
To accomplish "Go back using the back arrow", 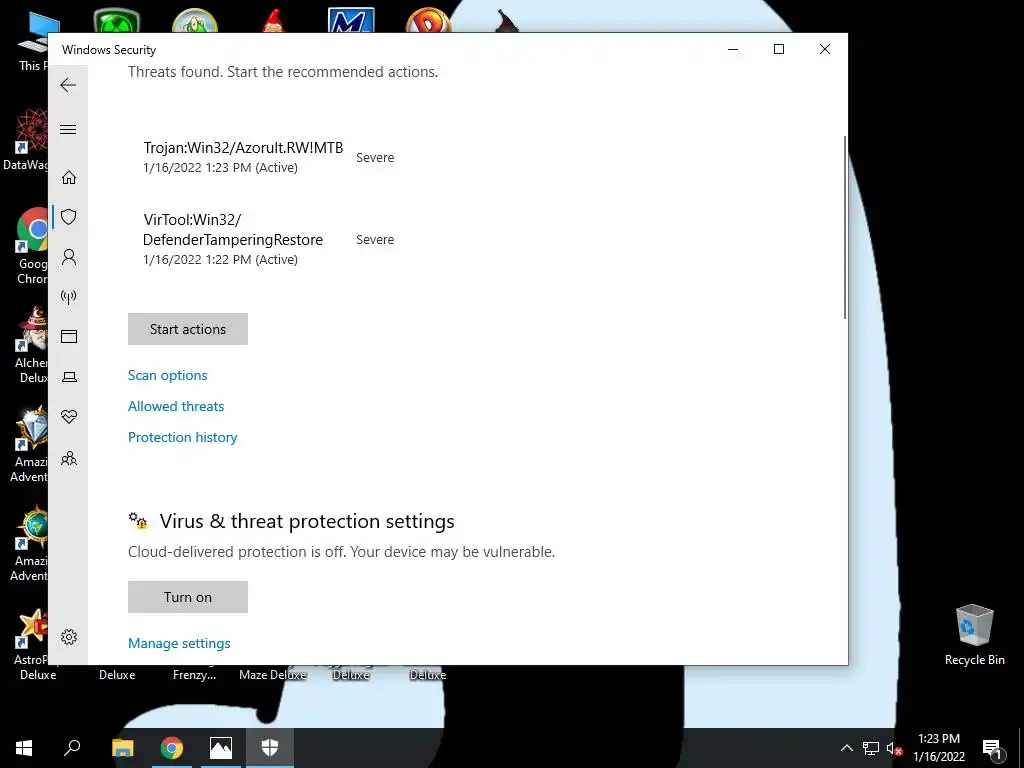I will [x=68, y=85].
